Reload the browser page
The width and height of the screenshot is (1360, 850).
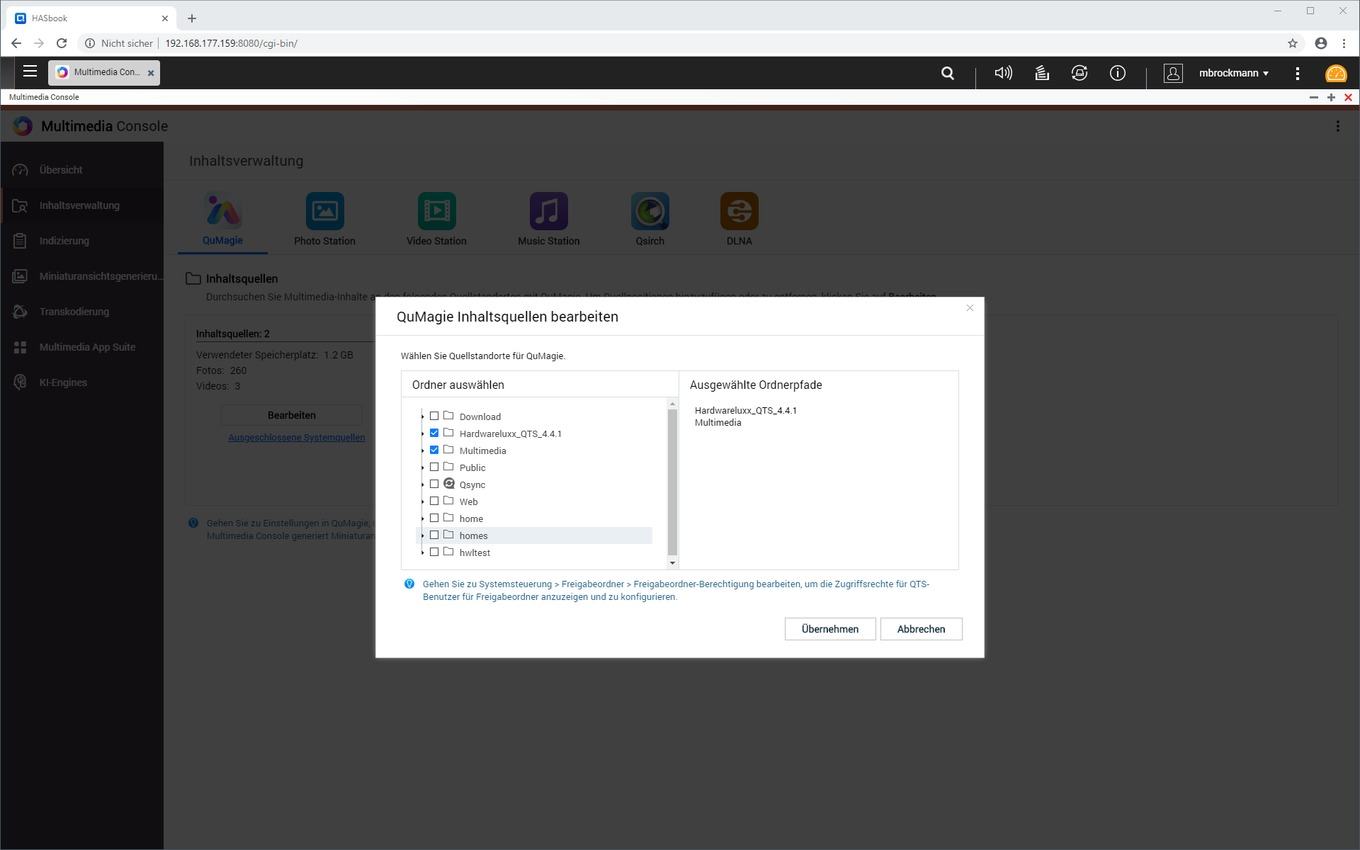[x=62, y=43]
